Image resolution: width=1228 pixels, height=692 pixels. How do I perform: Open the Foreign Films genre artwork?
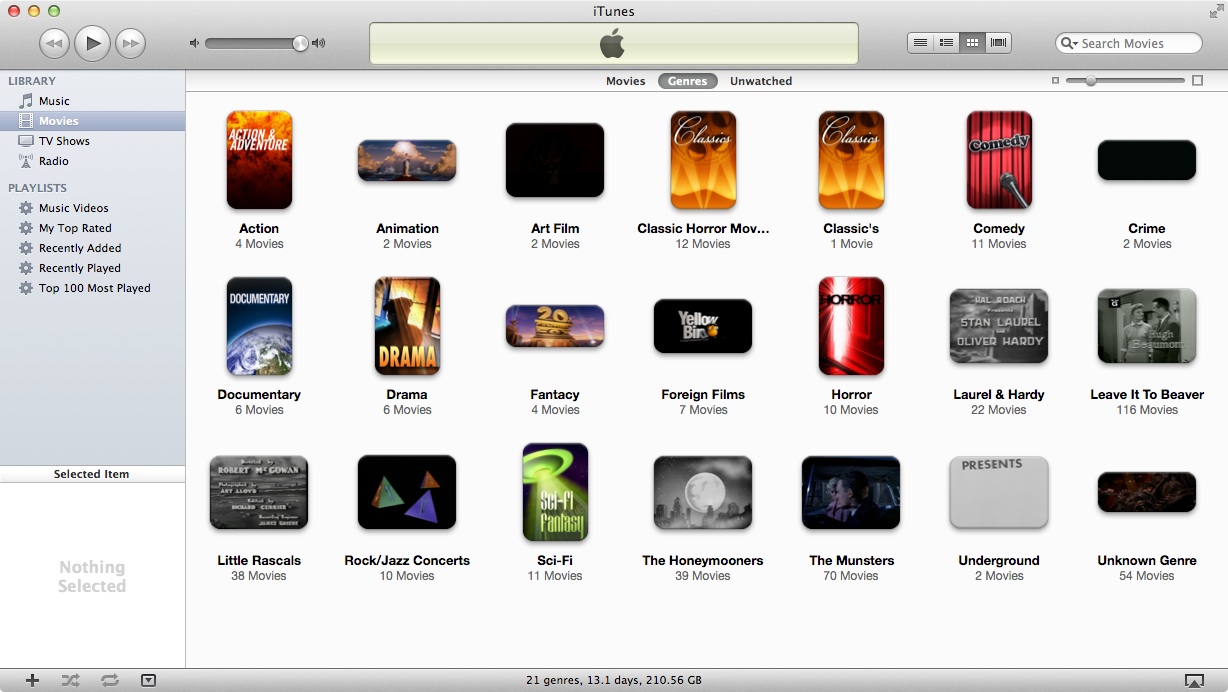tap(703, 326)
